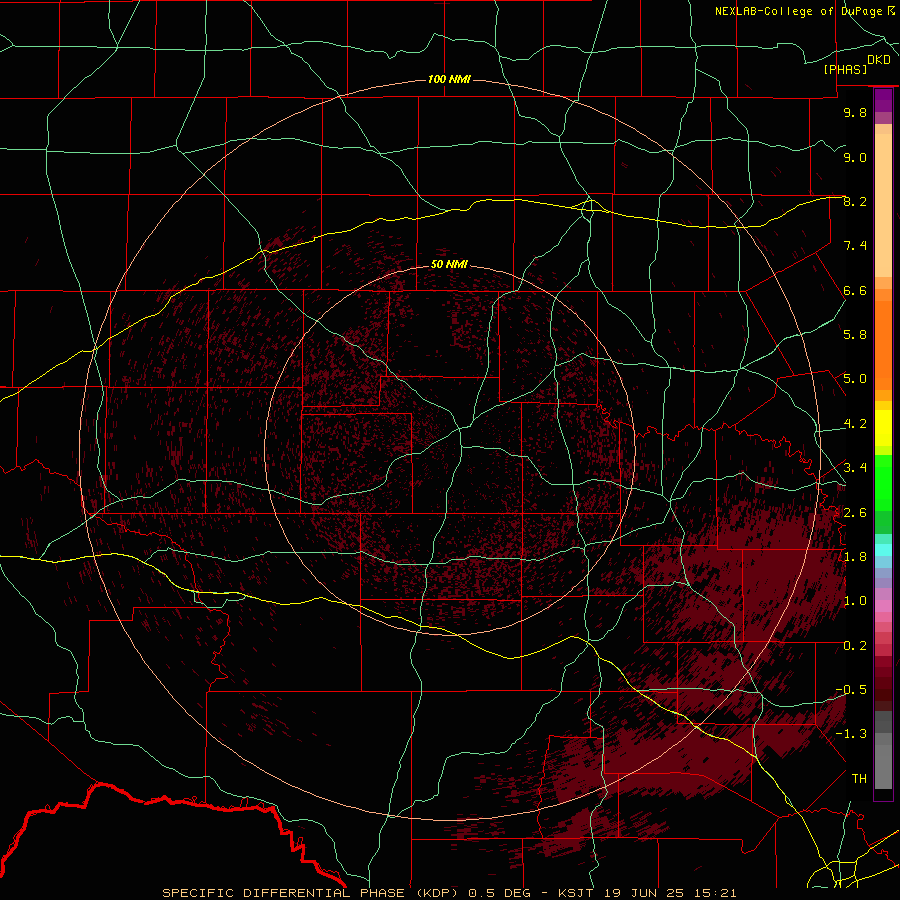Click the 50 NMI range ring label
The height and width of the screenshot is (900, 900).
(449, 264)
